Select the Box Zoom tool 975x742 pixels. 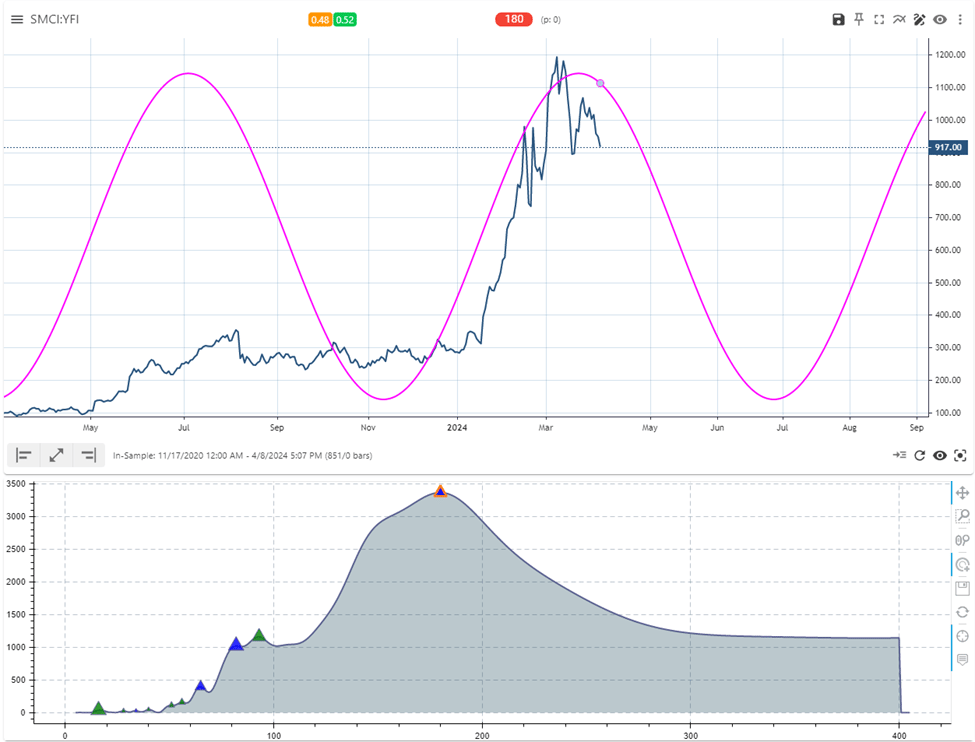[x=962, y=516]
